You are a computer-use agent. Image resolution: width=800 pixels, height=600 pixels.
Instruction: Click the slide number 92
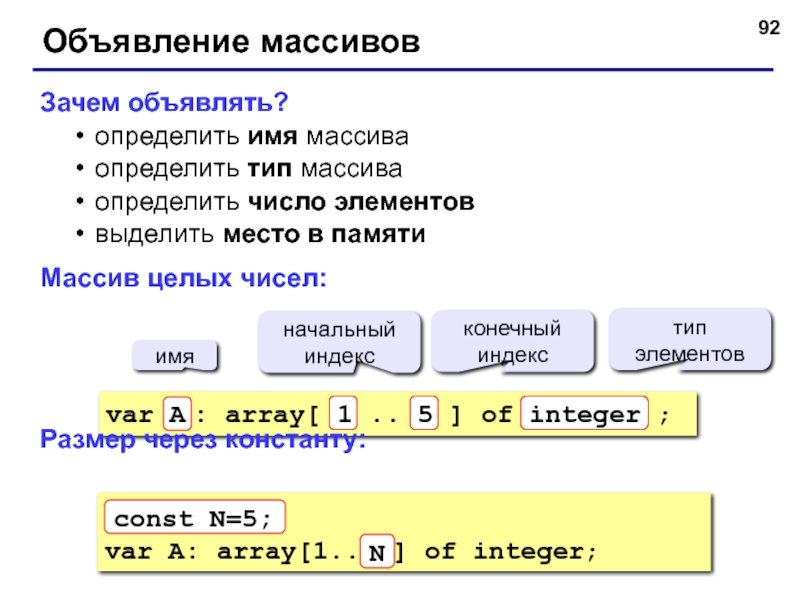(769, 28)
